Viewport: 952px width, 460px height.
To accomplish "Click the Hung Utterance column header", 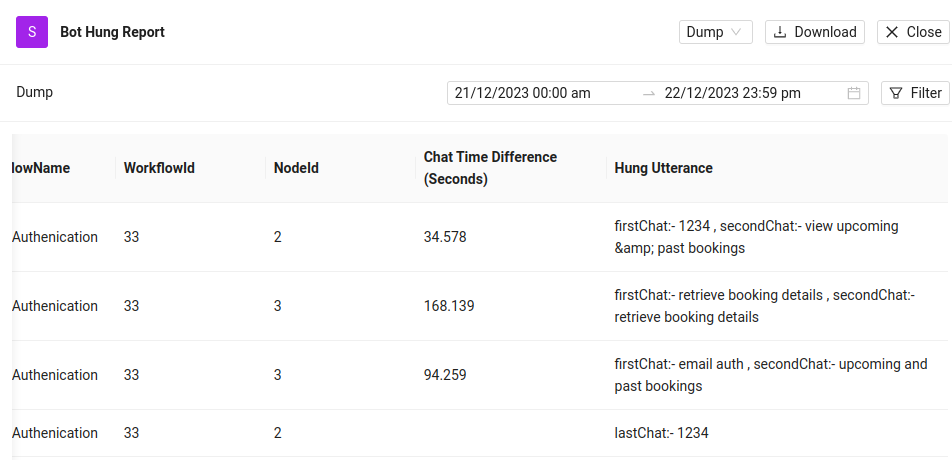I will click(663, 168).
